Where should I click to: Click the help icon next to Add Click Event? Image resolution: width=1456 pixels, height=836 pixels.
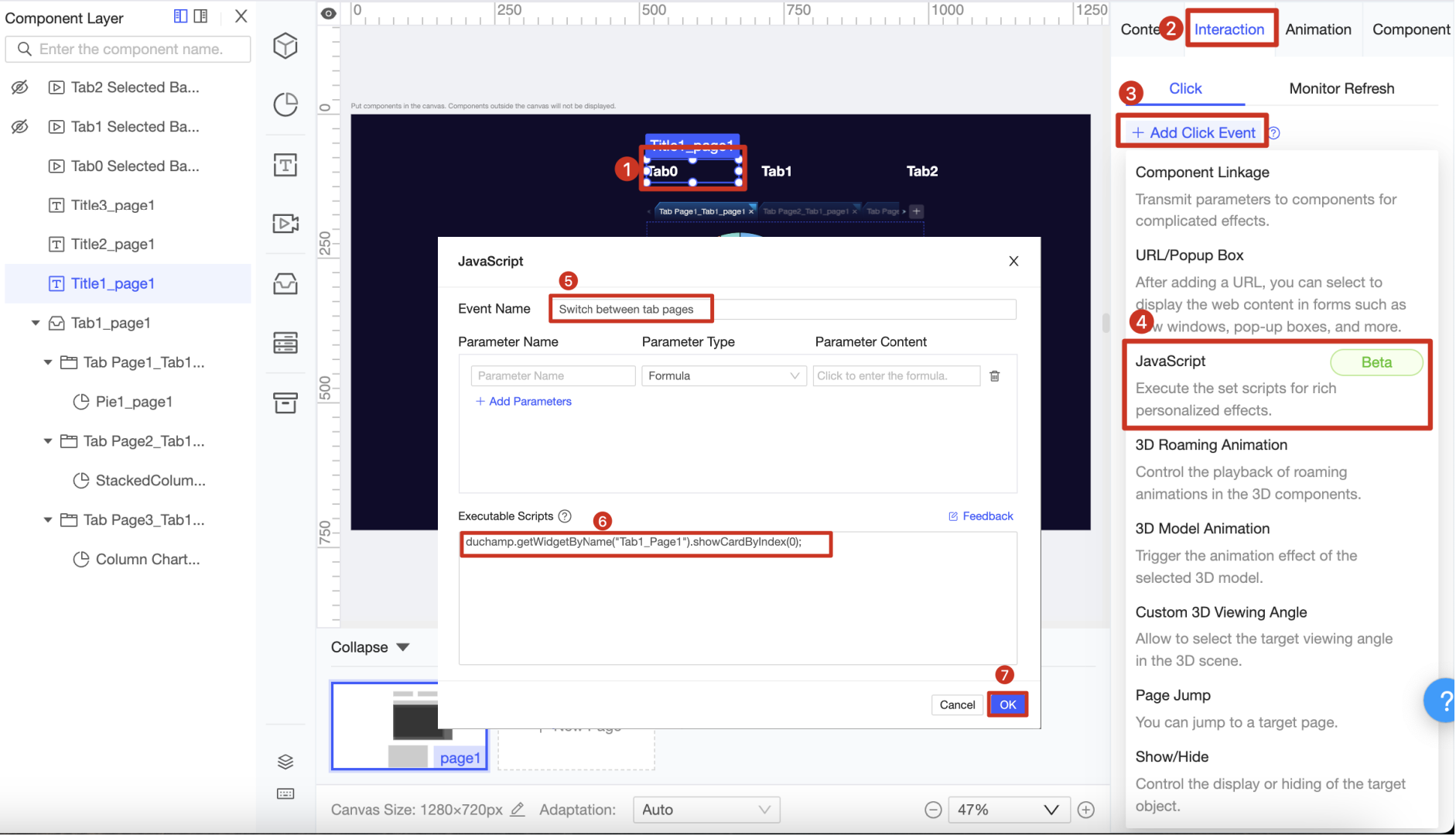(1274, 133)
